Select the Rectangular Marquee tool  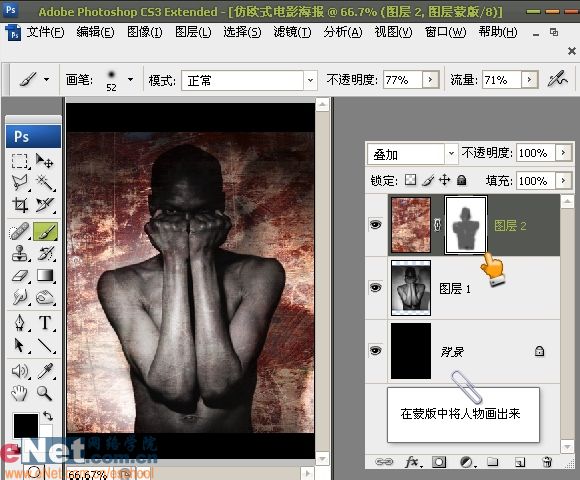pyautogui.click(x=20, y=161)
